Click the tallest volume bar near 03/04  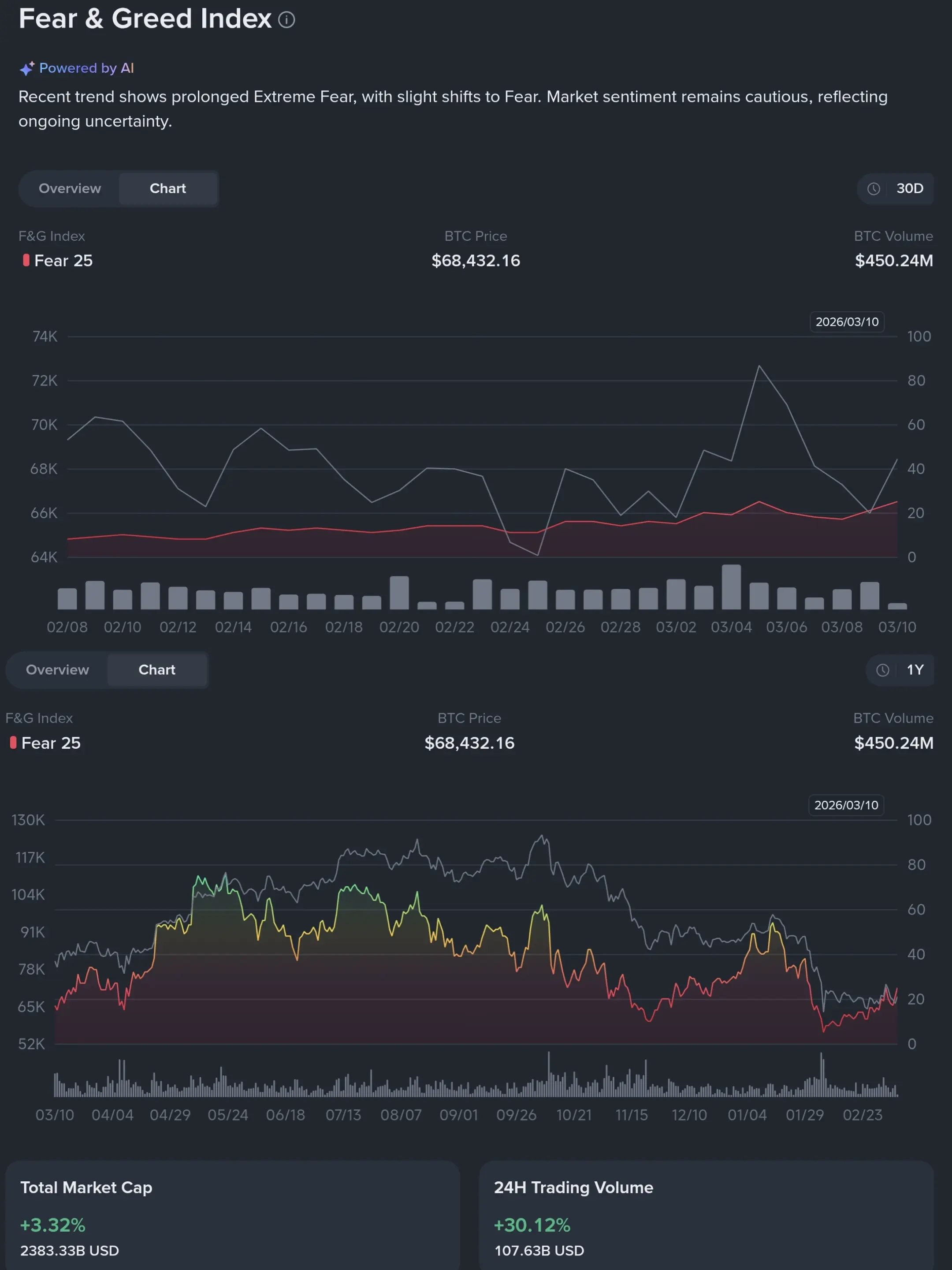731,587
